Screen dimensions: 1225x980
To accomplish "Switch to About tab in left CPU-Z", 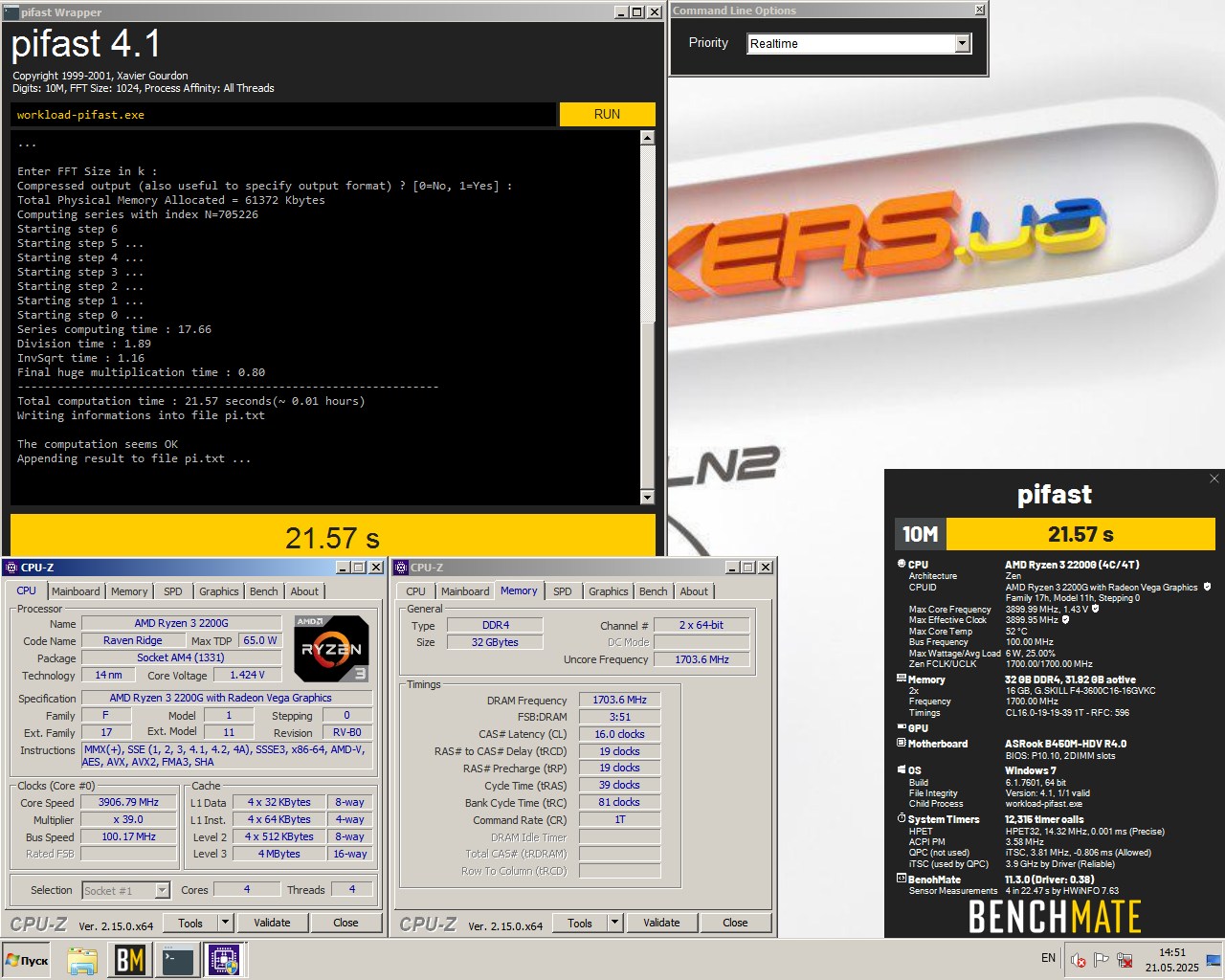I will pyautogui.click(x=304, y=591).
